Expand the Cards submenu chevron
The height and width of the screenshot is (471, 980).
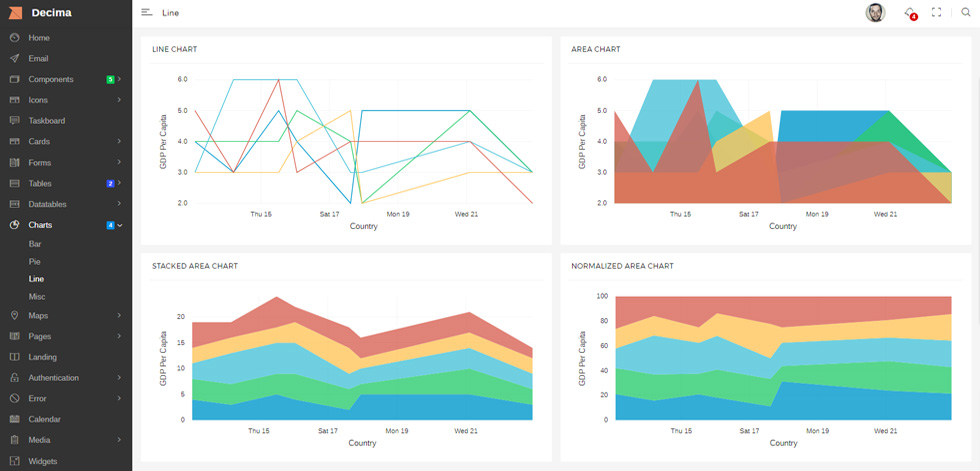click(x=119, y=142)
